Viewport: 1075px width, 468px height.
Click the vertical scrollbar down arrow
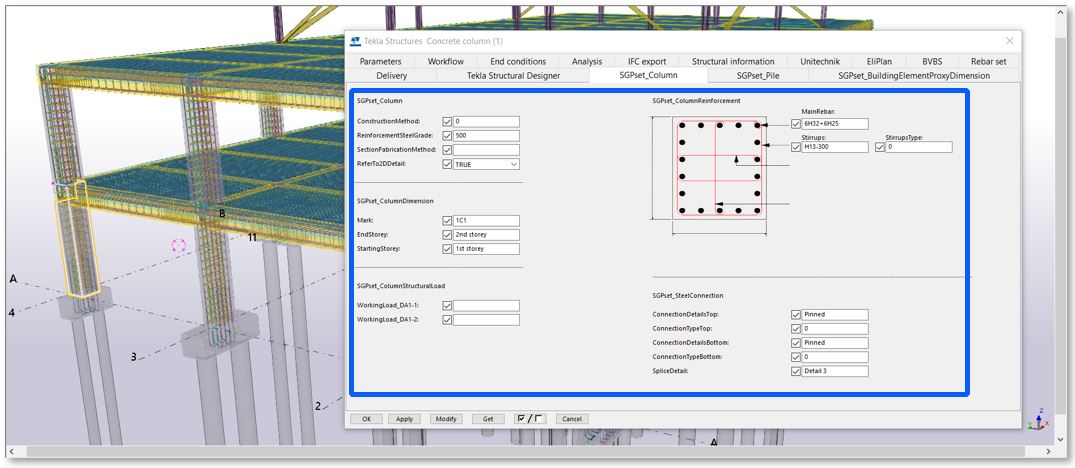(1061, 438)
